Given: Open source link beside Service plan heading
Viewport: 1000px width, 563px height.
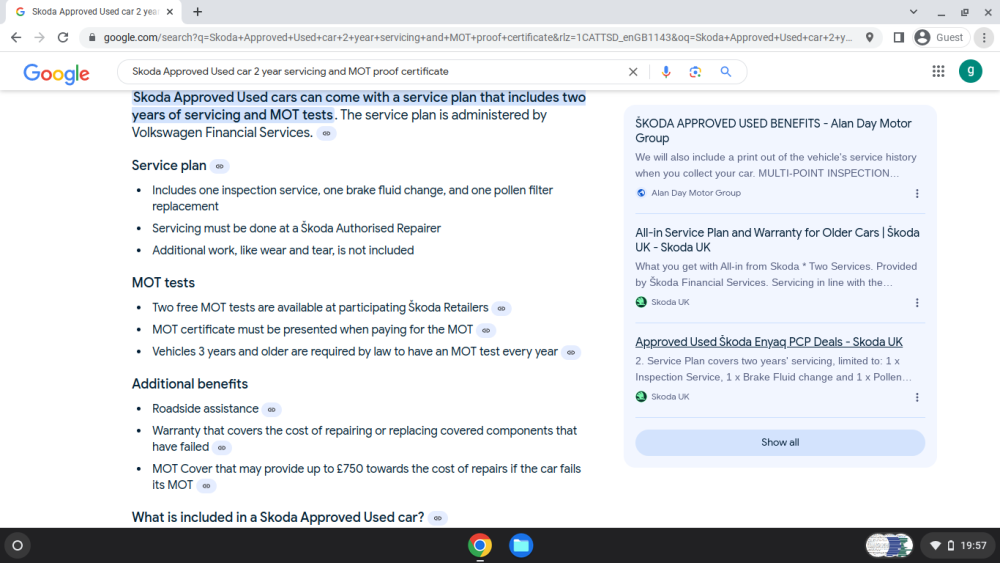Looking at the screenshot, I should click(220, 166).
